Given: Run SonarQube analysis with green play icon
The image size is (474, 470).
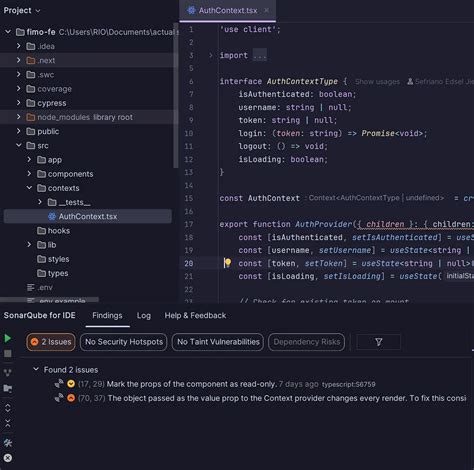Looking at the screenshot, I should tap(7, 338).
